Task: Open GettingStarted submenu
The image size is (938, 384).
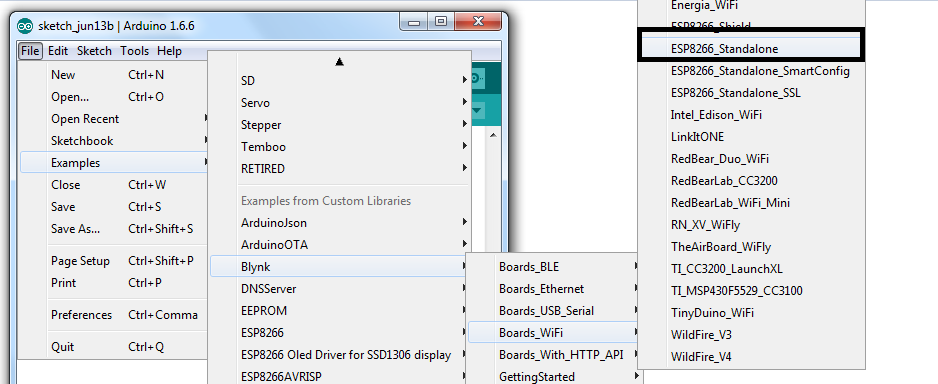Action: click(x=554, y=377)
